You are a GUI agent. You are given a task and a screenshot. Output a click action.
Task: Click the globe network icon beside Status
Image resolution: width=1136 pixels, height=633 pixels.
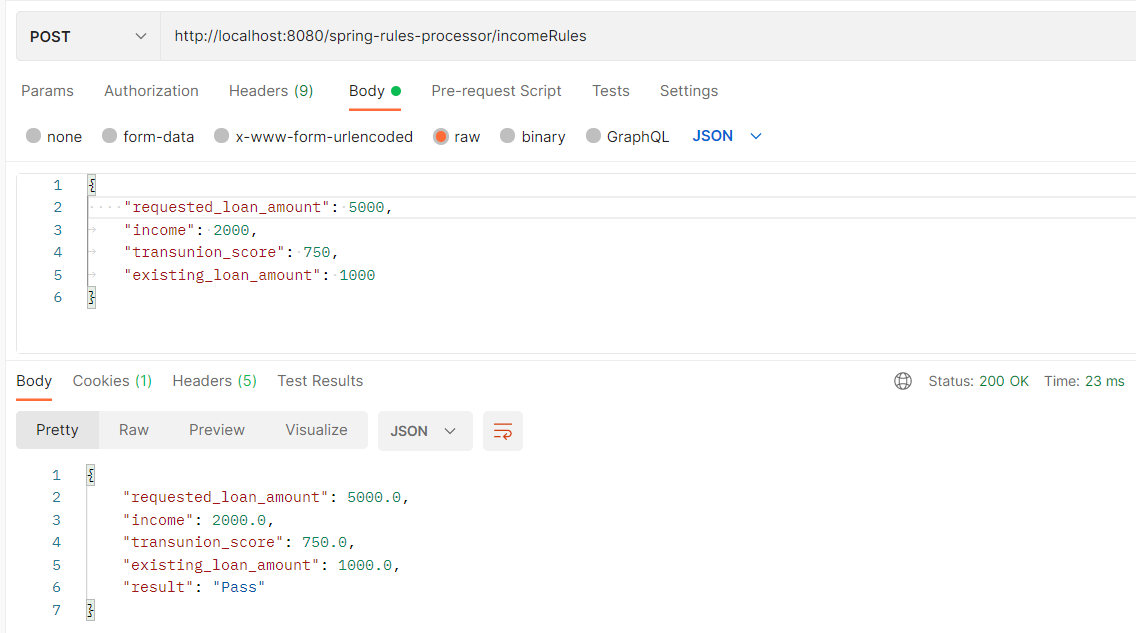tap(903, 381)
